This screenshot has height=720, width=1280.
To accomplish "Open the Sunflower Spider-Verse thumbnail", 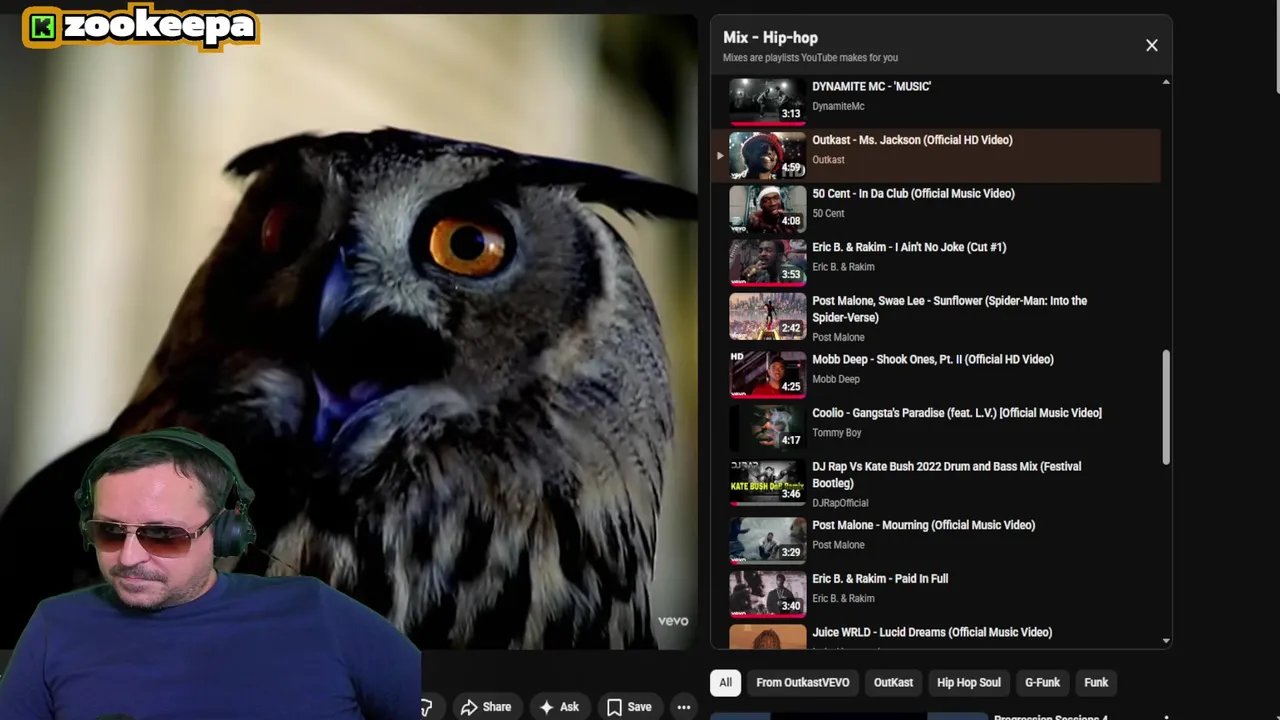I will click(767, 316).
